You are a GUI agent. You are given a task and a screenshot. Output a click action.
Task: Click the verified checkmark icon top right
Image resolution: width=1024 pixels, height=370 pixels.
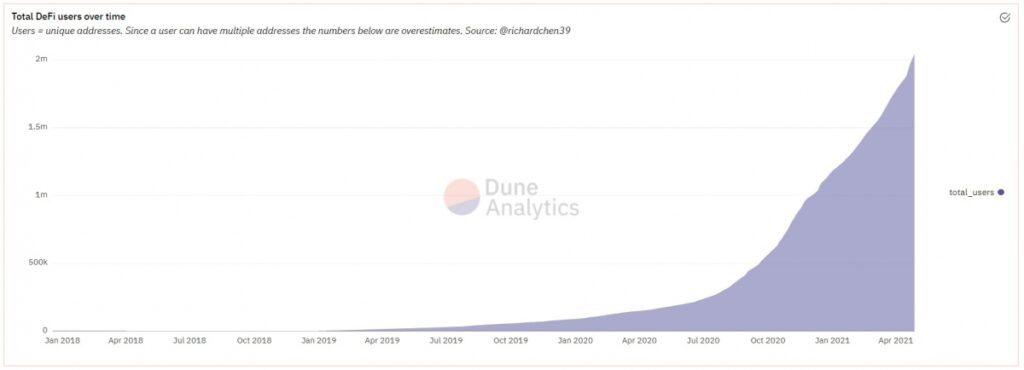[x=1005, y=18]
